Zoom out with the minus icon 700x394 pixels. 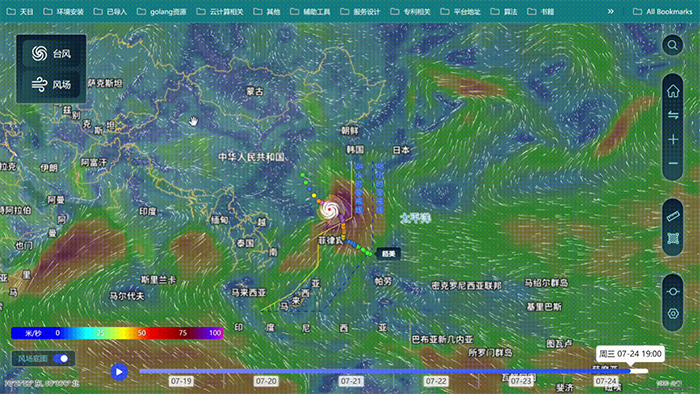[673, 163]
